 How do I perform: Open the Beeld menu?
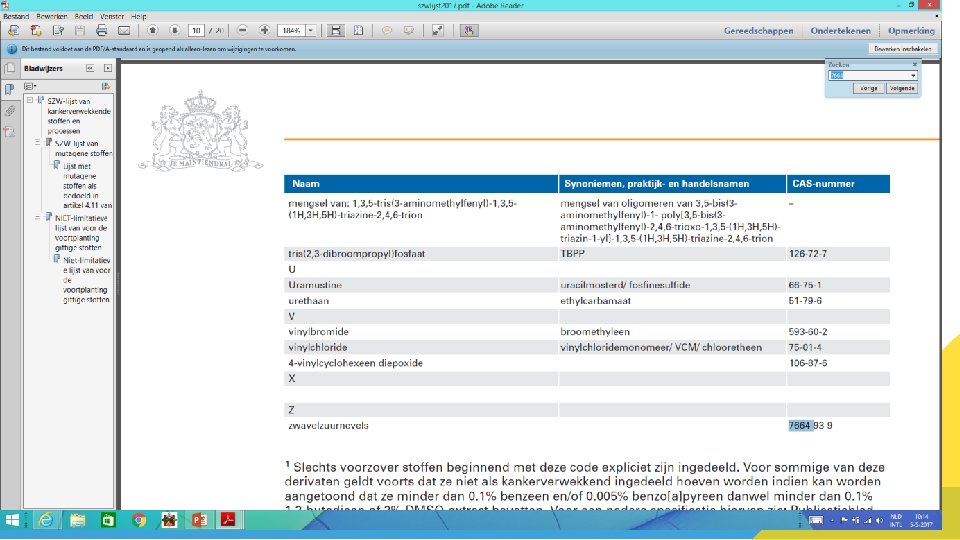84,17
